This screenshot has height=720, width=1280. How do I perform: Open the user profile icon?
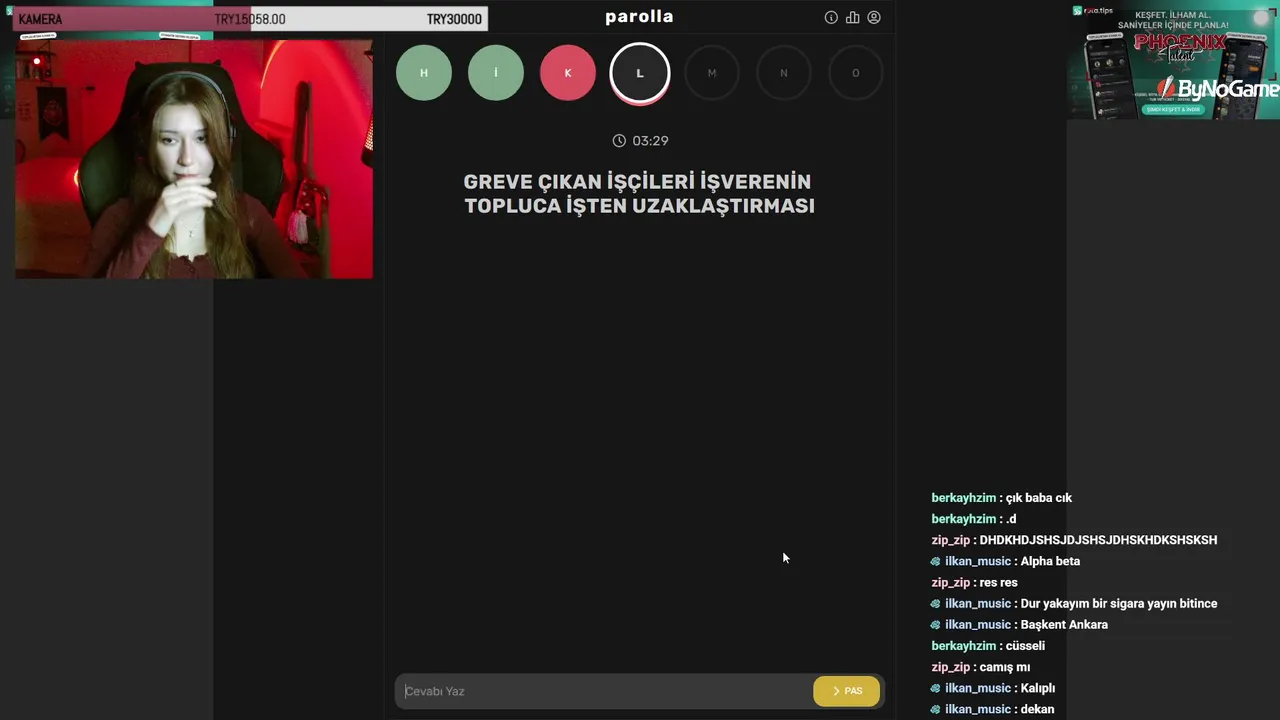(874, 17)
